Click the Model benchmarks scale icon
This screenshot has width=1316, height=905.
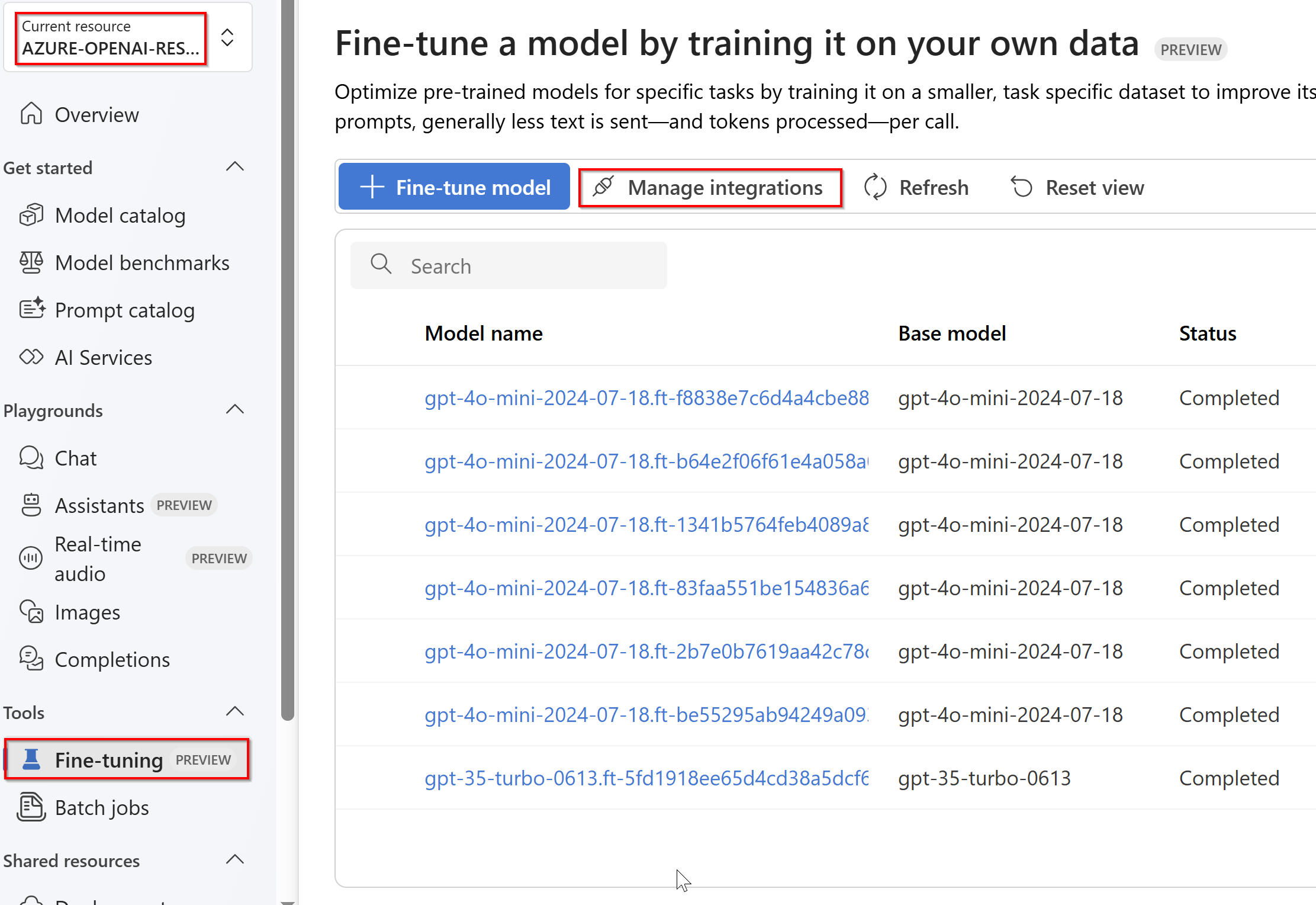pos(31,262)
